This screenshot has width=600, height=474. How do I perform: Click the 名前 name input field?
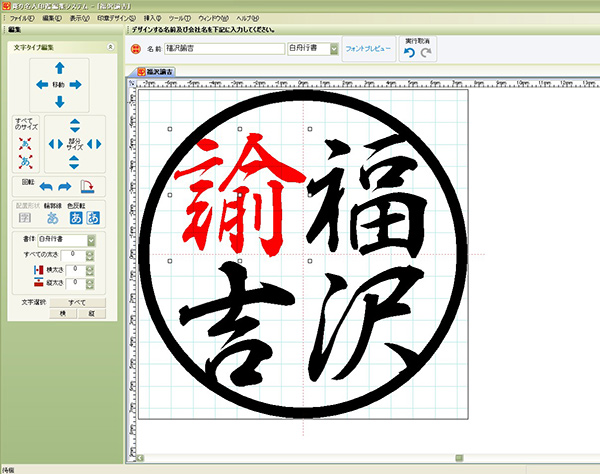tap(222, 47)
